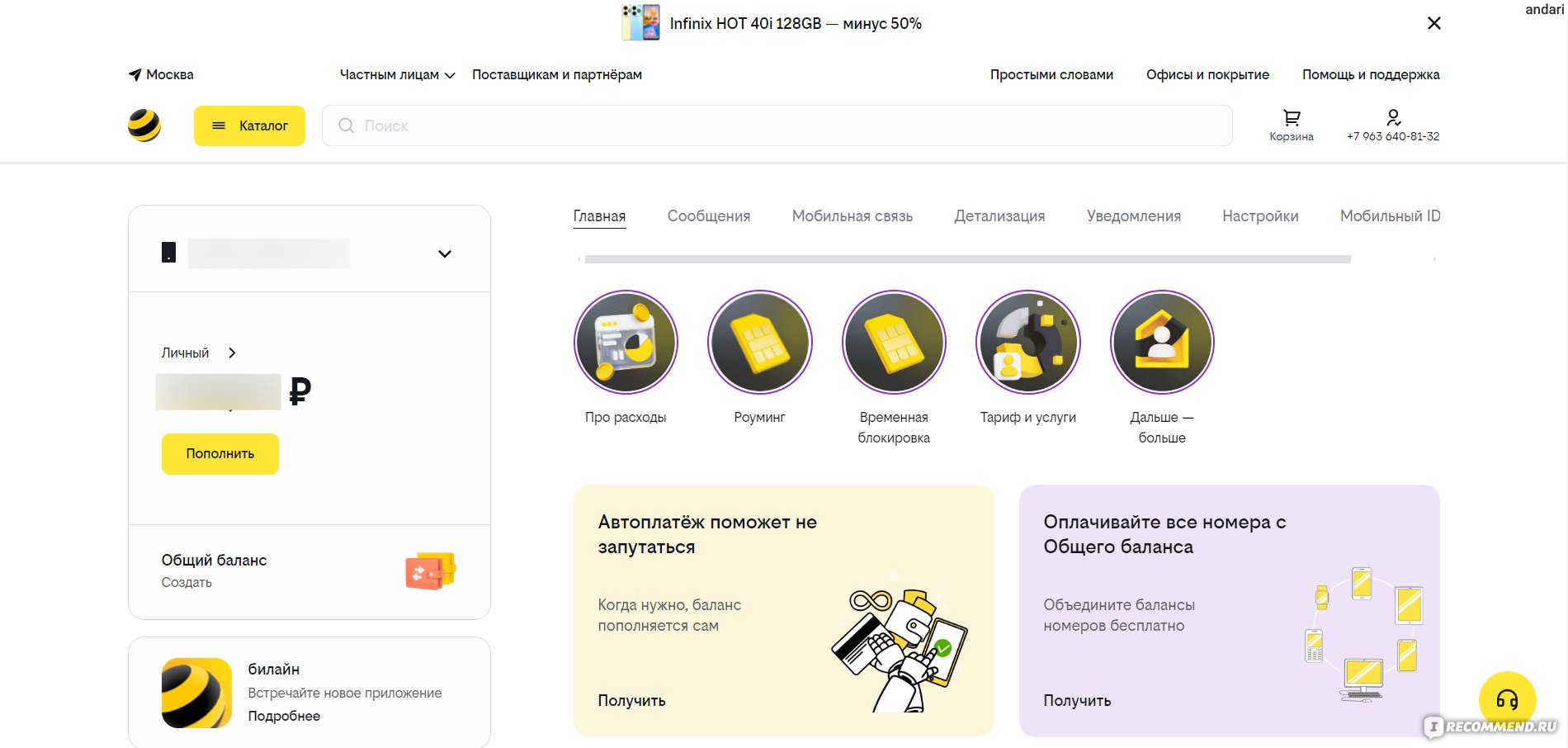
Task: Click Создать under Общий баланс
Action: [x=187, y=582]
